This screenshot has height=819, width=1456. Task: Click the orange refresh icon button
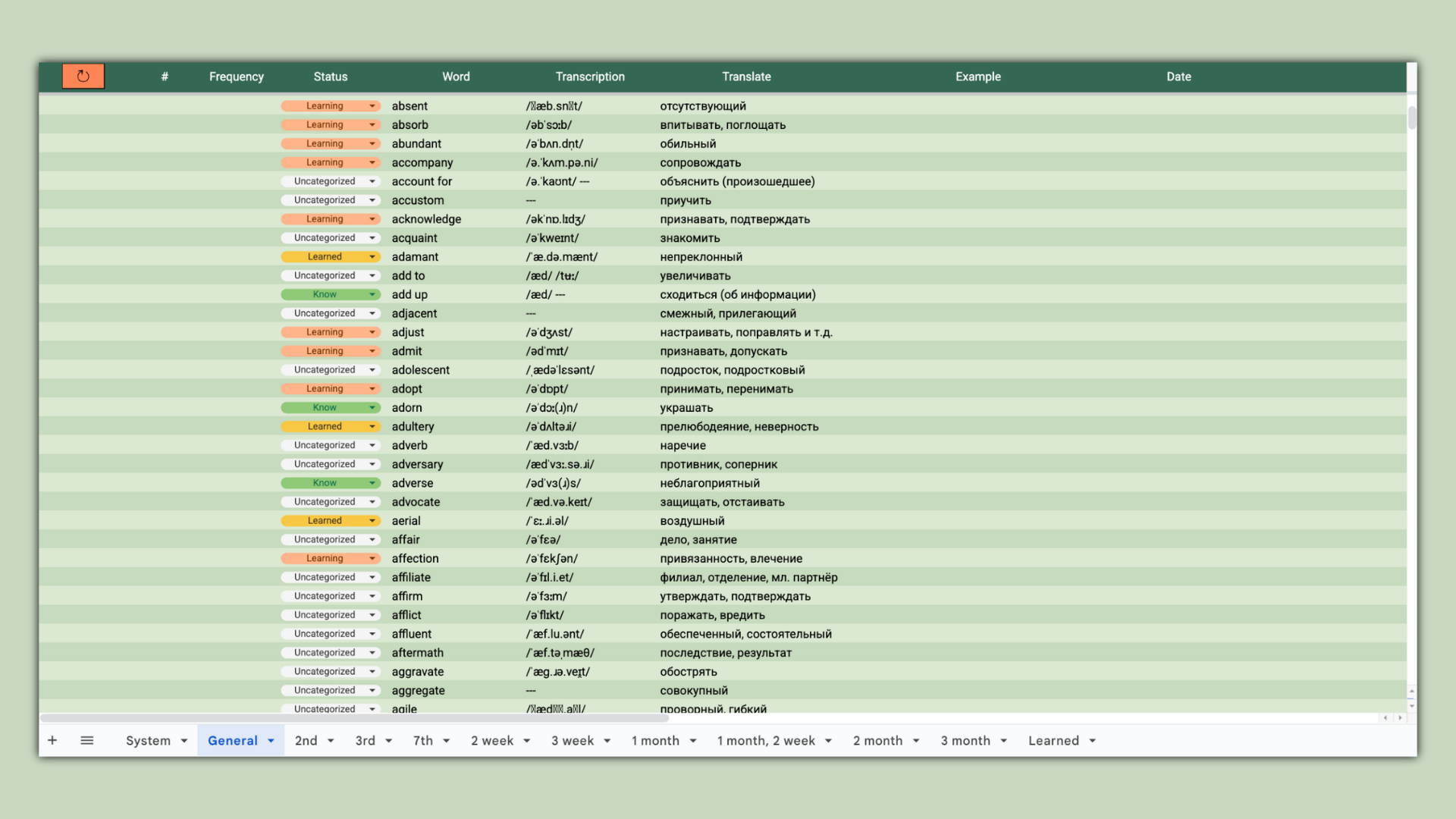coord(83,76)
